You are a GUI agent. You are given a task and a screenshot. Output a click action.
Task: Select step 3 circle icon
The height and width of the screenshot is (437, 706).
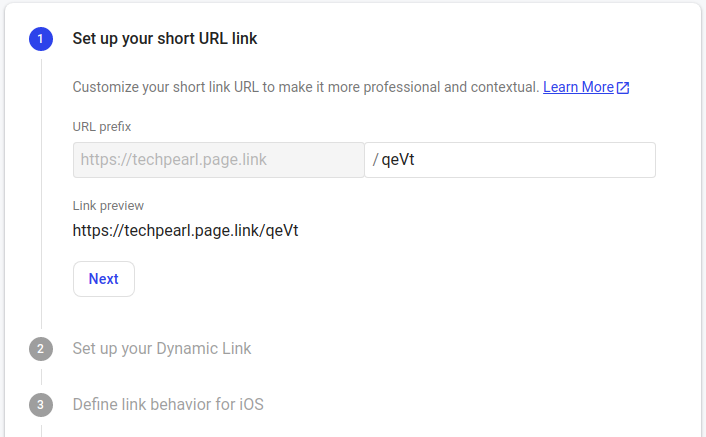pyautogui.click(x=41, y=405)
